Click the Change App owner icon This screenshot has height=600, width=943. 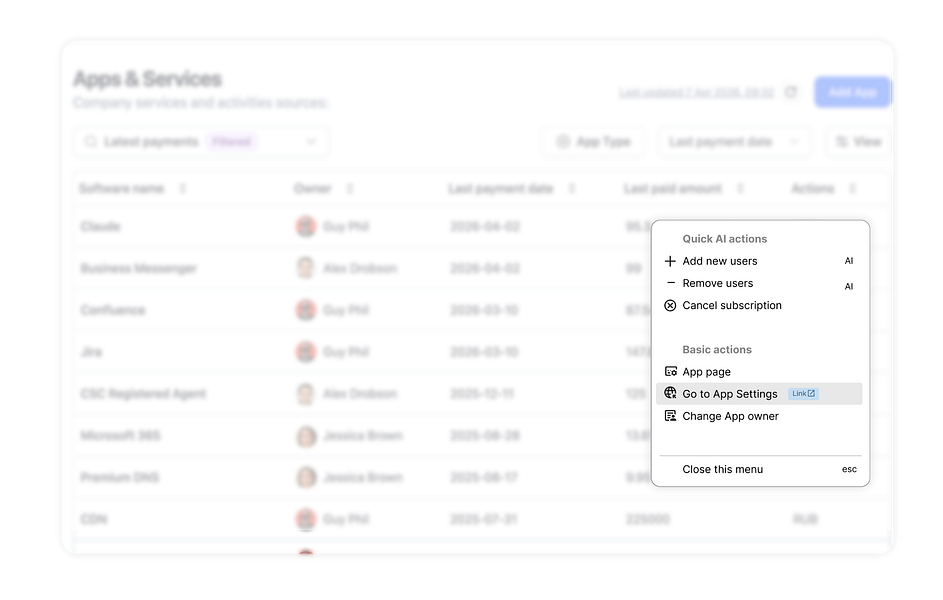coord(670,416)
